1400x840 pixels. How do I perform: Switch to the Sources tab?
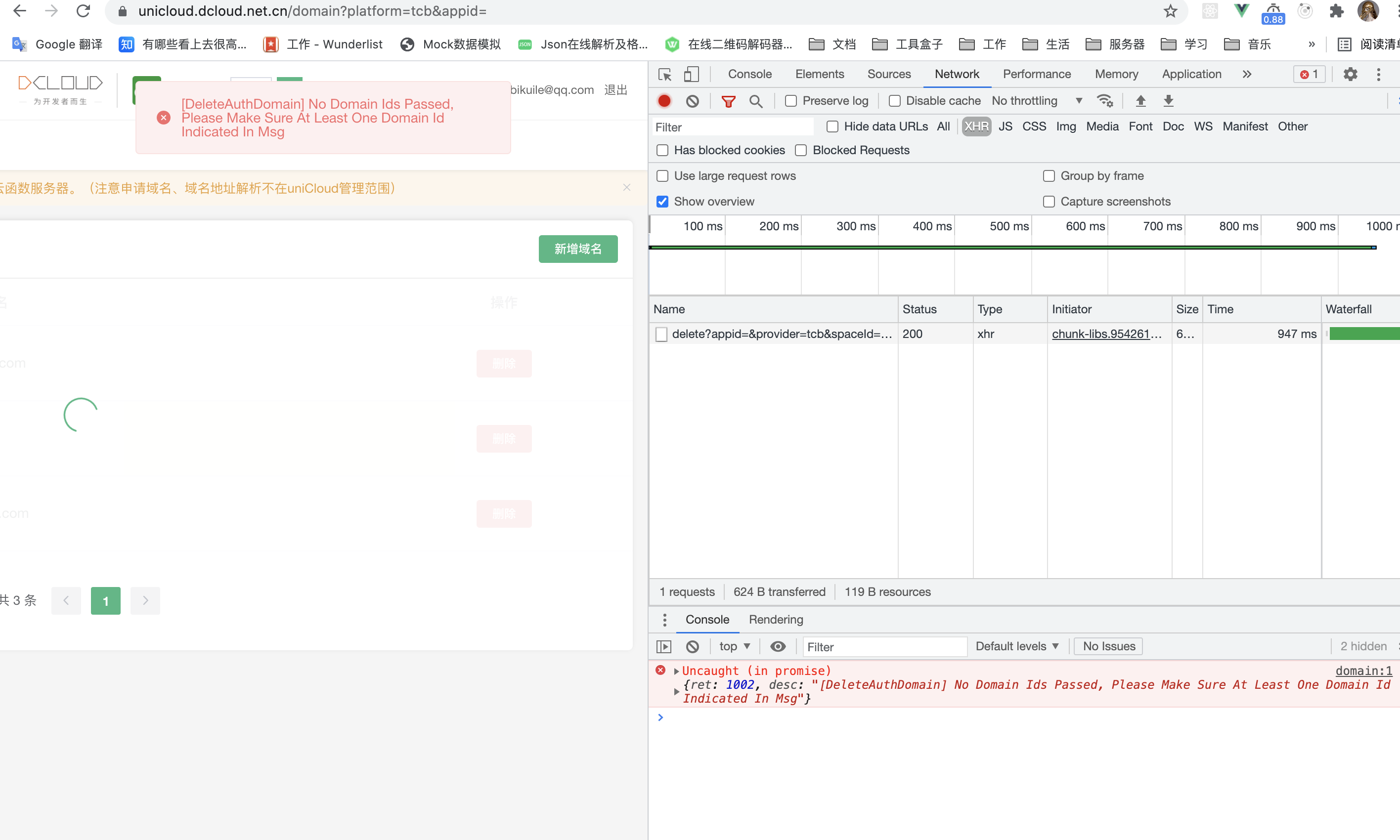point(889,74)
